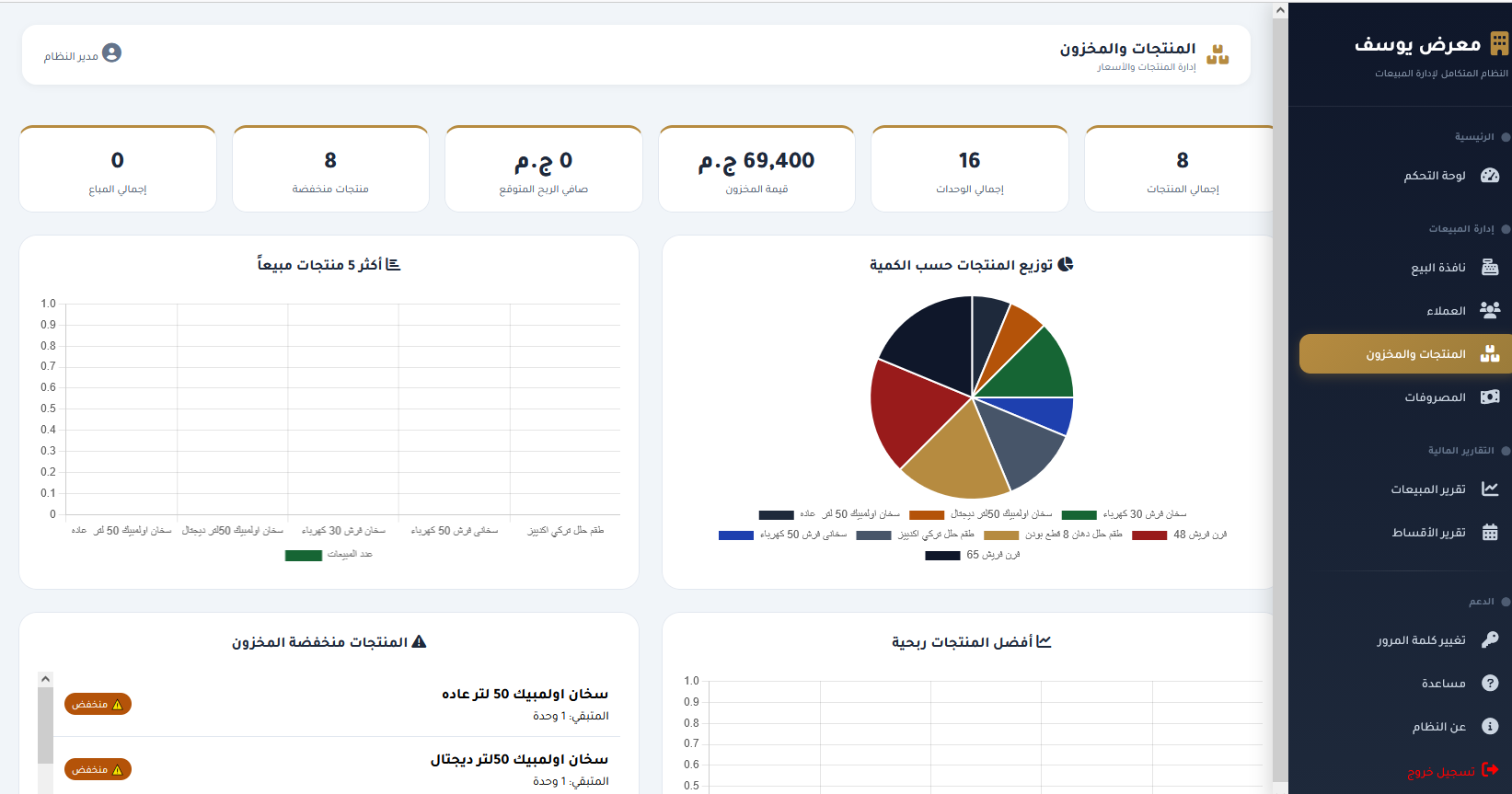Open عن النظام about link
1512x794 pixels.
pos(1405,726)
